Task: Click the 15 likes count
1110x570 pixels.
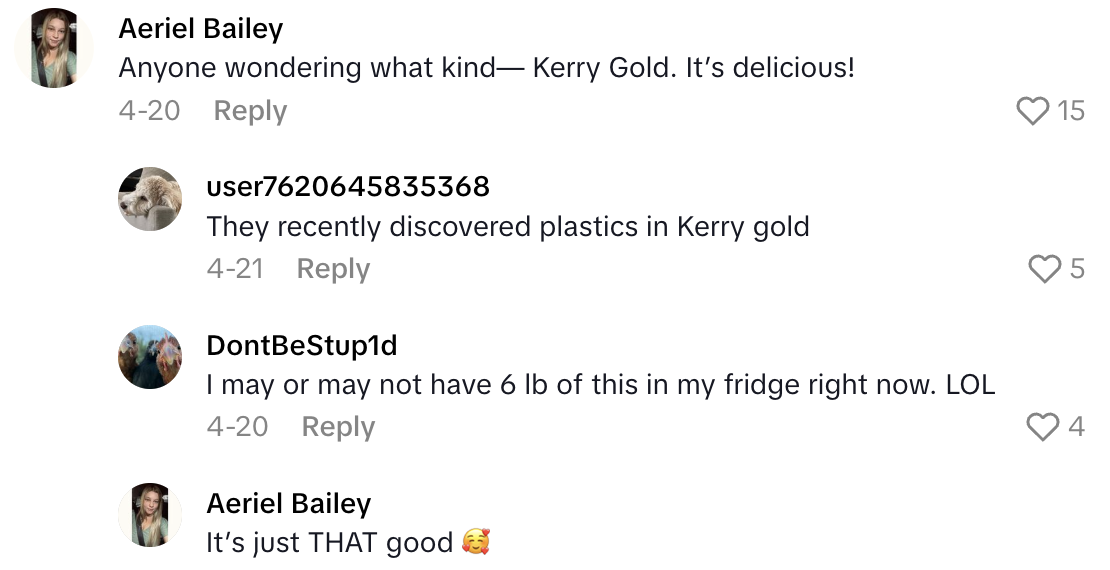Action: [1071, 111]
